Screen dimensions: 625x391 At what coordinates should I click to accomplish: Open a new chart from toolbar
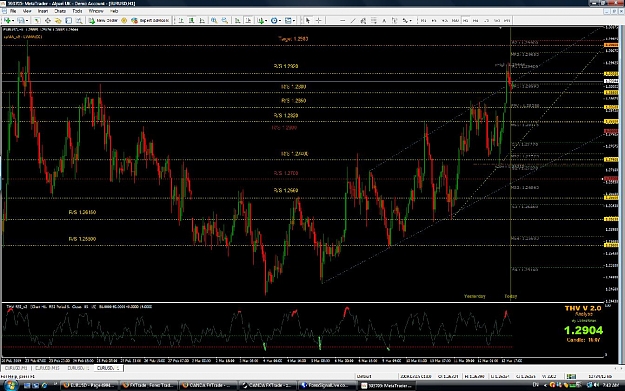pyautogui.click(x=7, y=20)
